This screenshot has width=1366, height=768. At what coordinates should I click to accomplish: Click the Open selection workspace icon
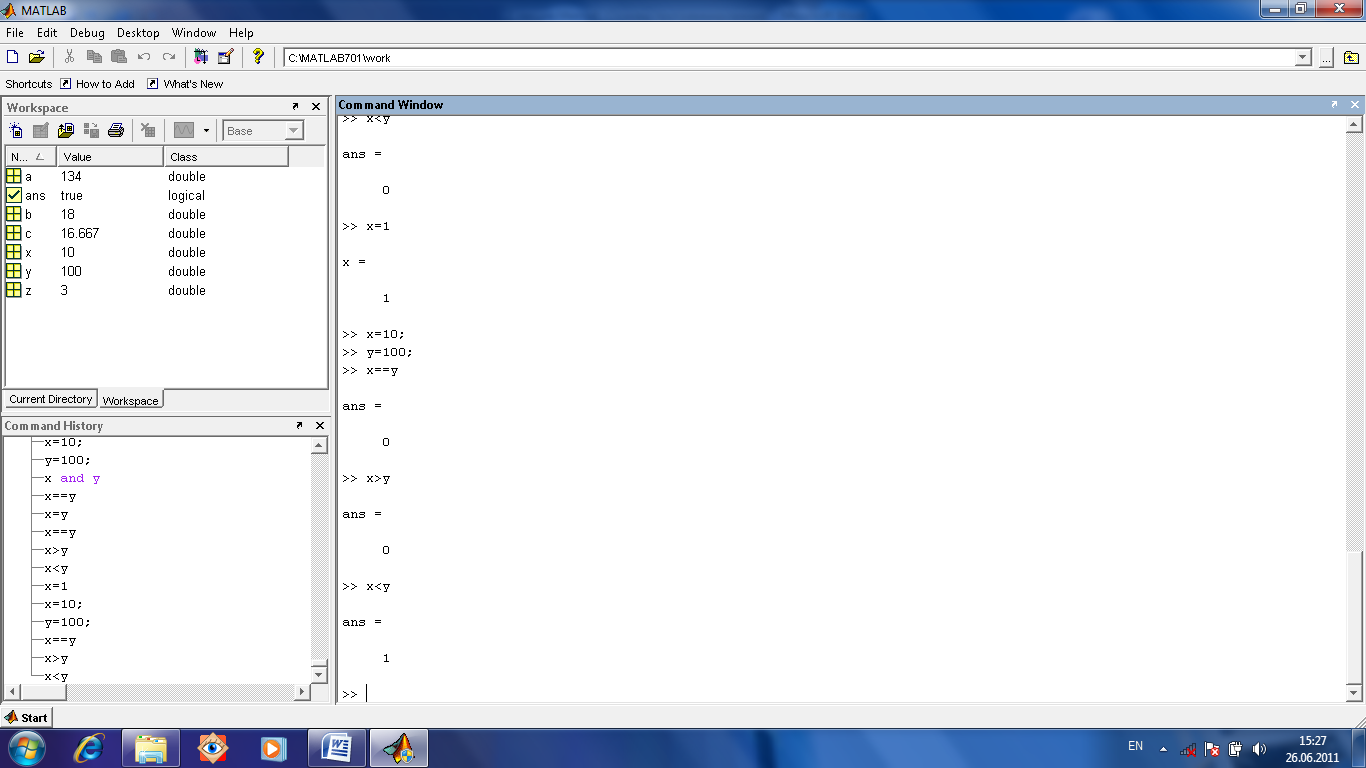coord(41,130)
